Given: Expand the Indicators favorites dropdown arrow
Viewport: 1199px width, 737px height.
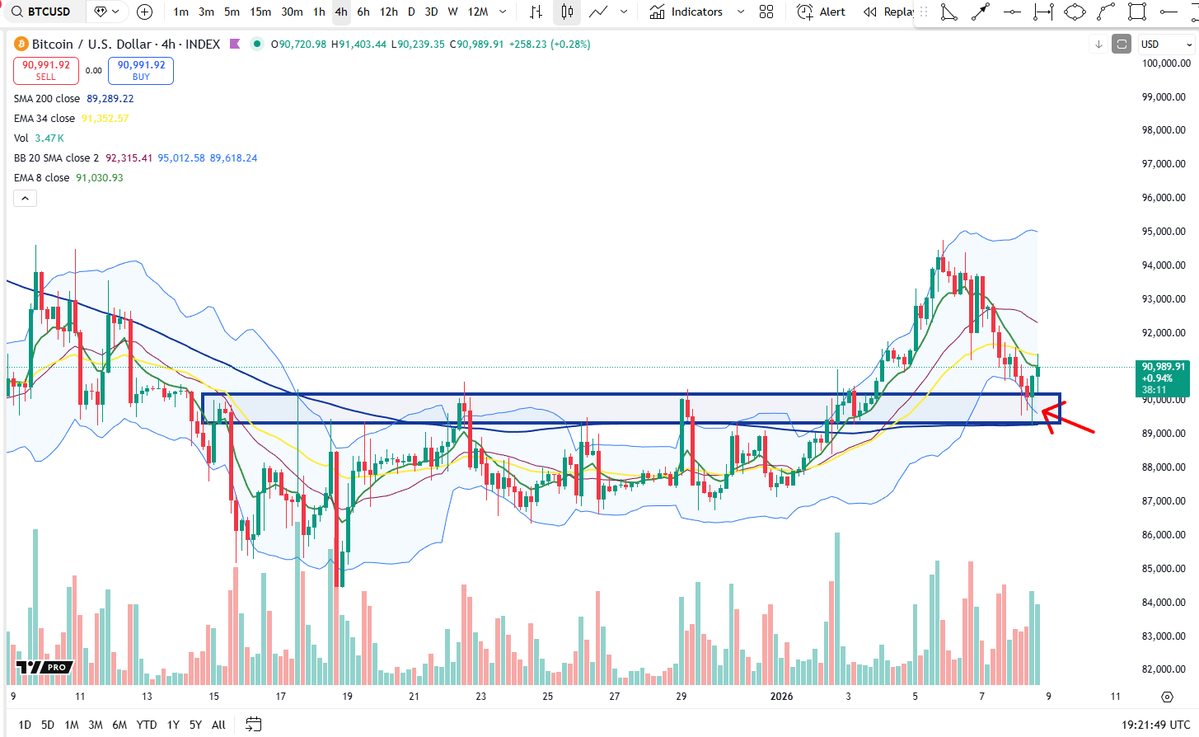Looking at the screenshot, I should (740, 11).
